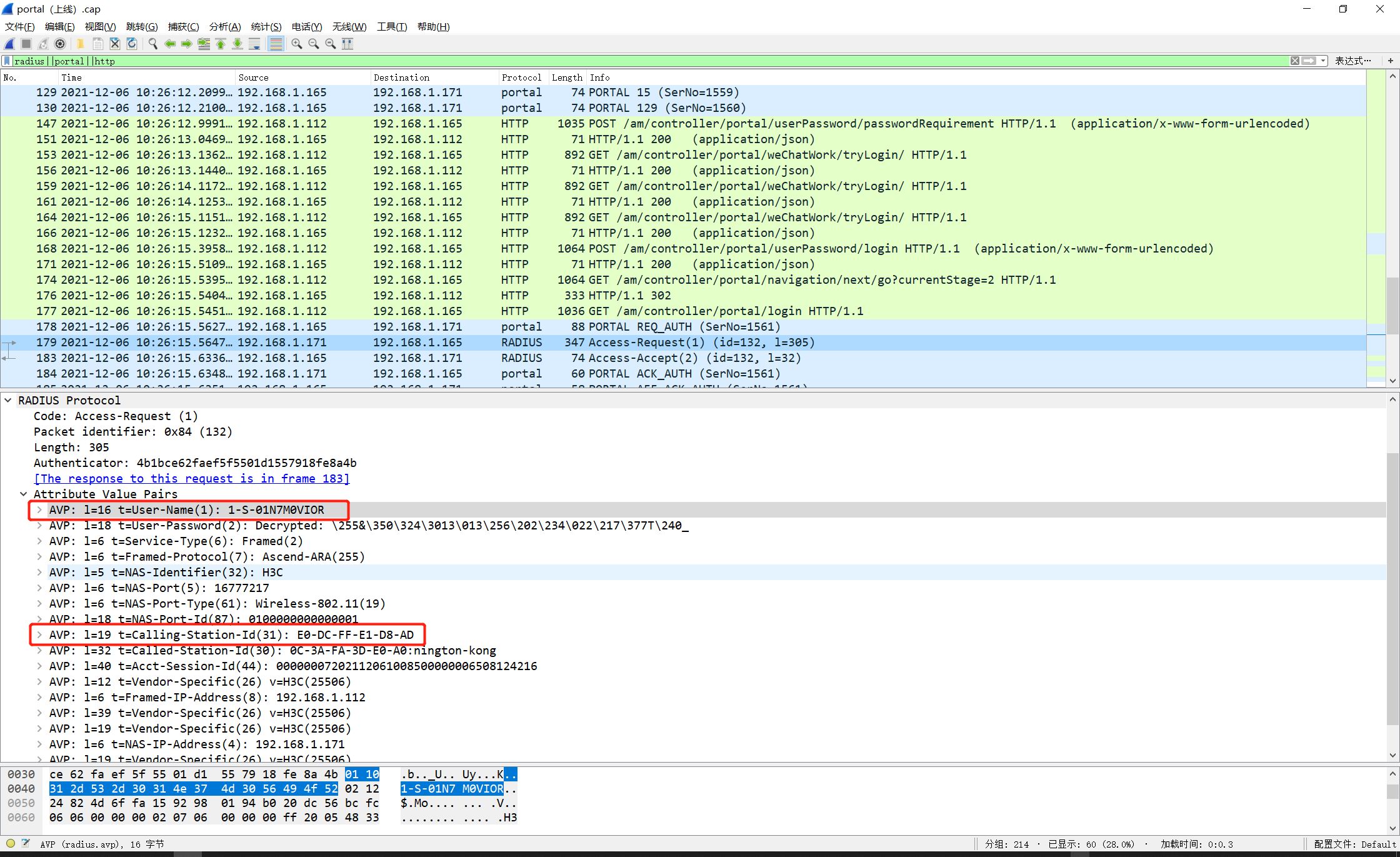The image size is (1400, 857).
Task: Go to the last packet
Action: coord(237,44)
